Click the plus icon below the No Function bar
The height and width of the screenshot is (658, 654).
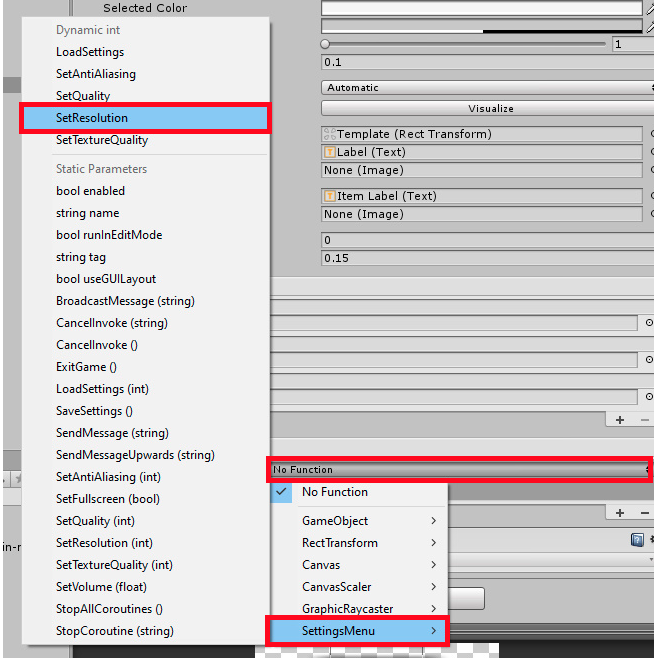click(x=620, y=512)
